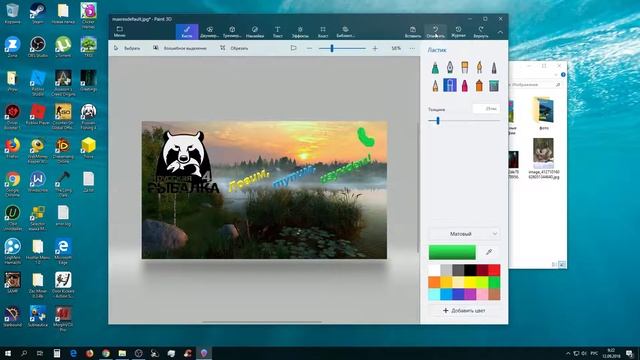Select the Oil brush tool
This screenshot has height=360, width=640.
click(464, 67)
